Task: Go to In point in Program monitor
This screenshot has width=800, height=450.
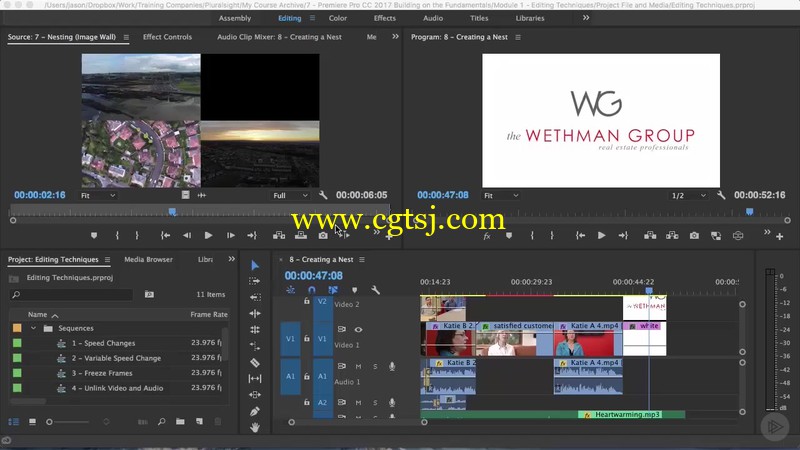Action: tap(580, 236)
